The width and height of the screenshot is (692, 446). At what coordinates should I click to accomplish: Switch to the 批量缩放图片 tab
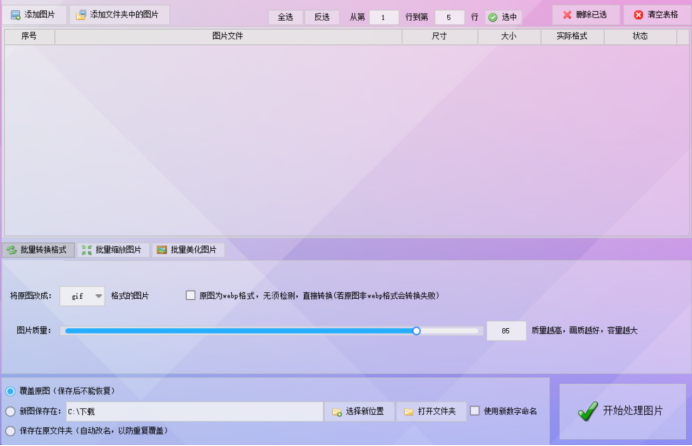click(x=113, y=250)
